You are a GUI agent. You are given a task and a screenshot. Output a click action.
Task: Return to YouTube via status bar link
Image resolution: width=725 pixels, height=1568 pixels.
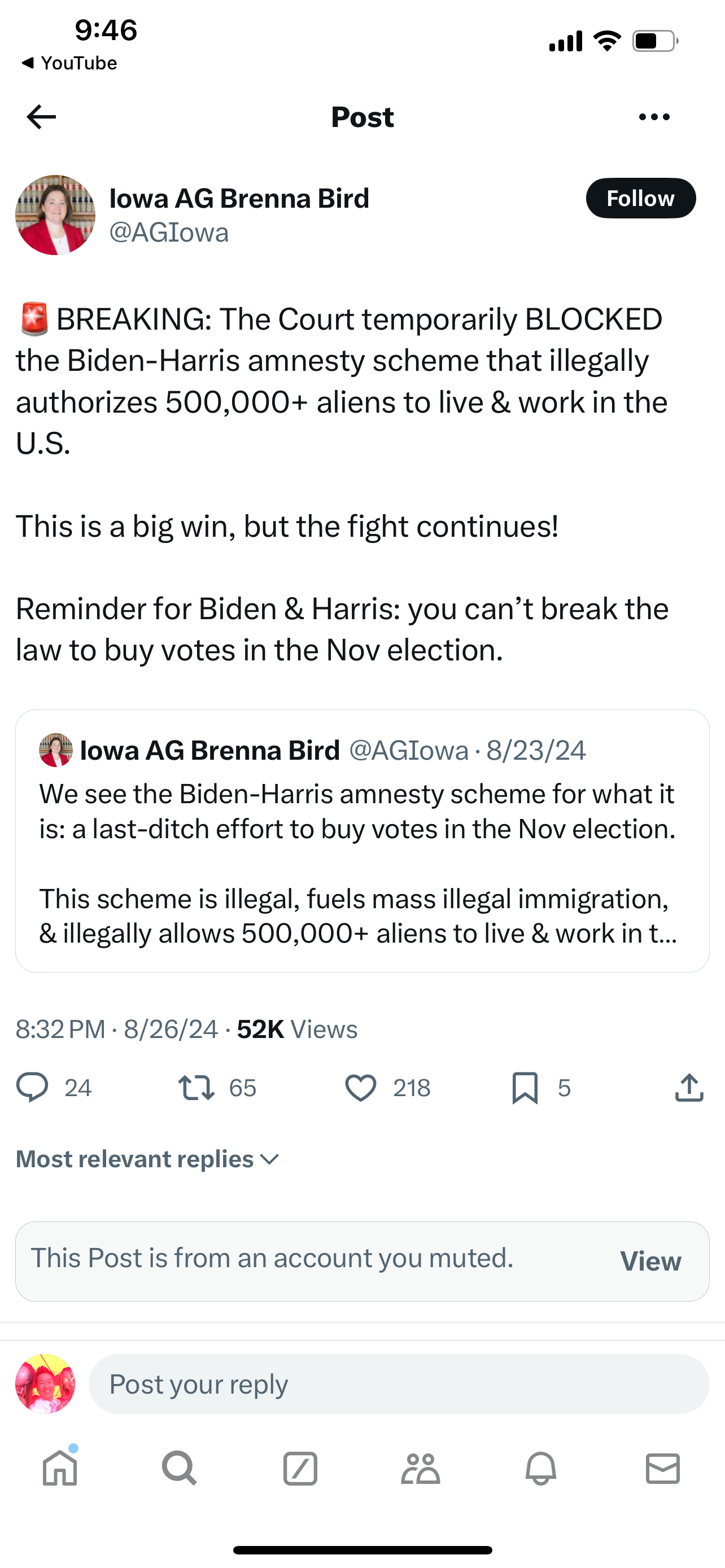[x=69, y=63]
